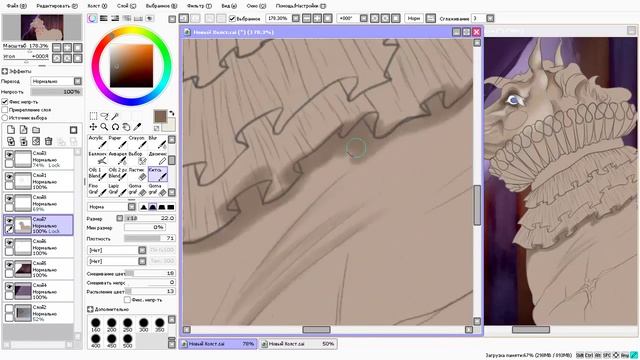Choose the Blur brush

coord(158,142)
